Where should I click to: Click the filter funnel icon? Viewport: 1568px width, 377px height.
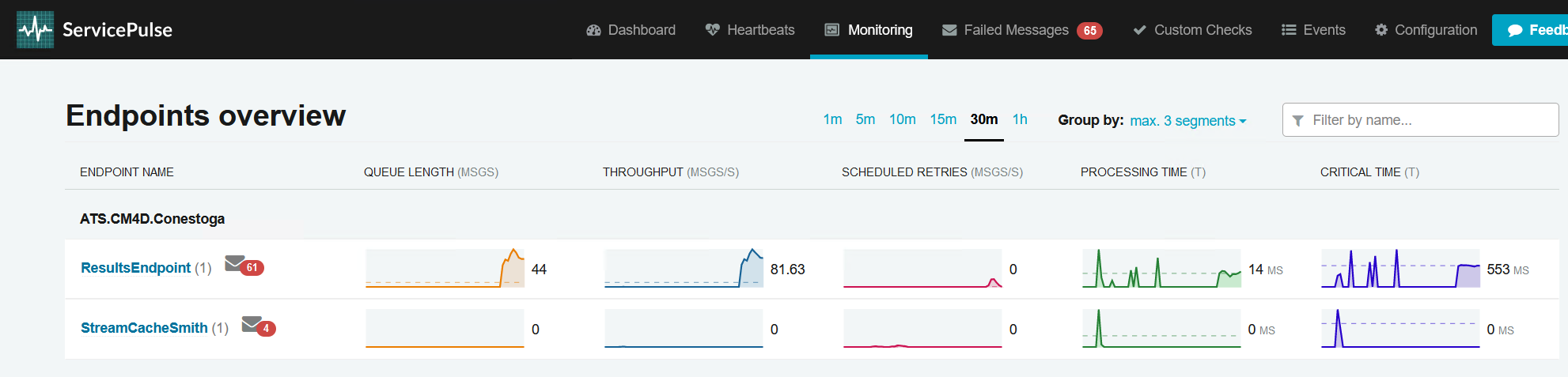tap(1297, 121)
